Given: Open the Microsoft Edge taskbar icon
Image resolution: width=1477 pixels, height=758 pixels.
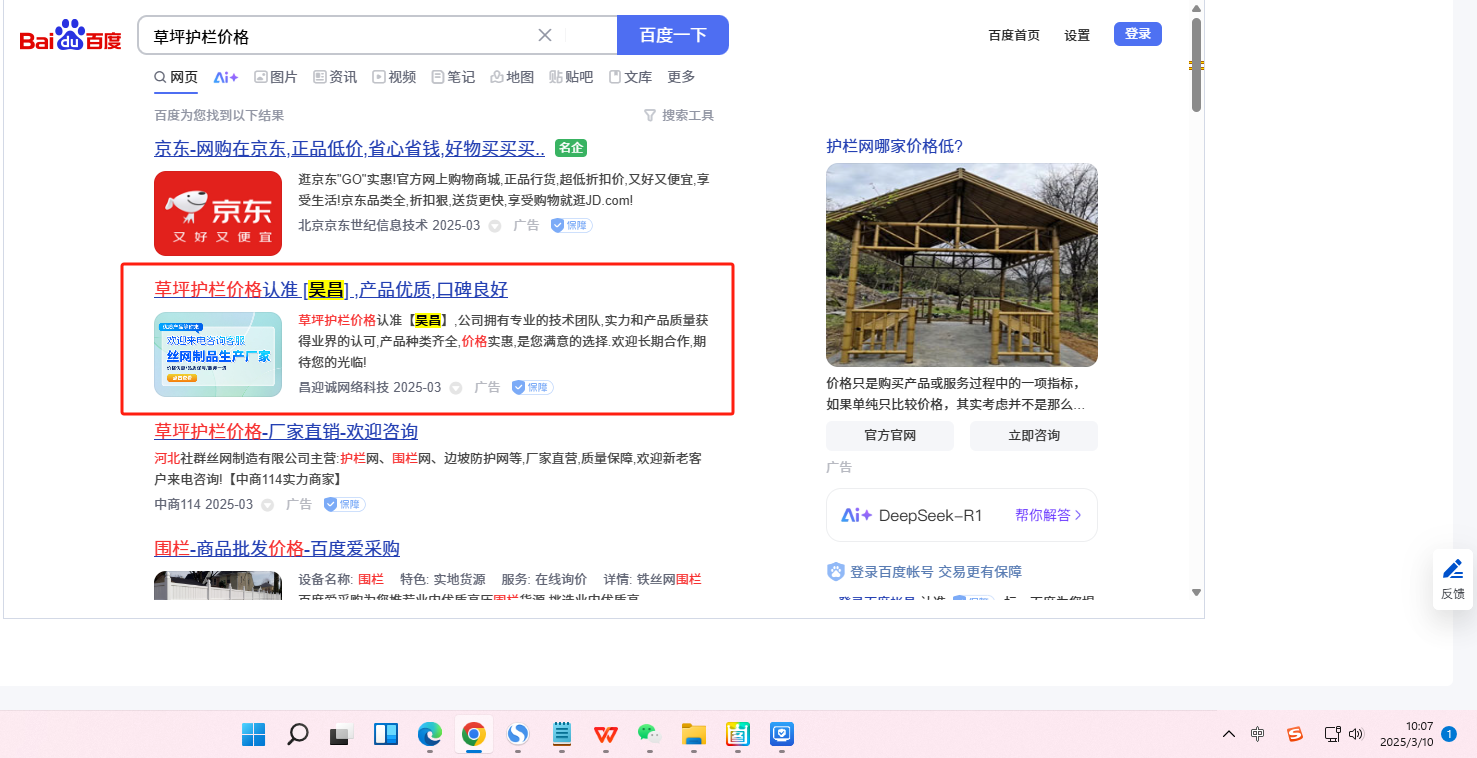Looking at the screenshot, I should click(429, 735).
